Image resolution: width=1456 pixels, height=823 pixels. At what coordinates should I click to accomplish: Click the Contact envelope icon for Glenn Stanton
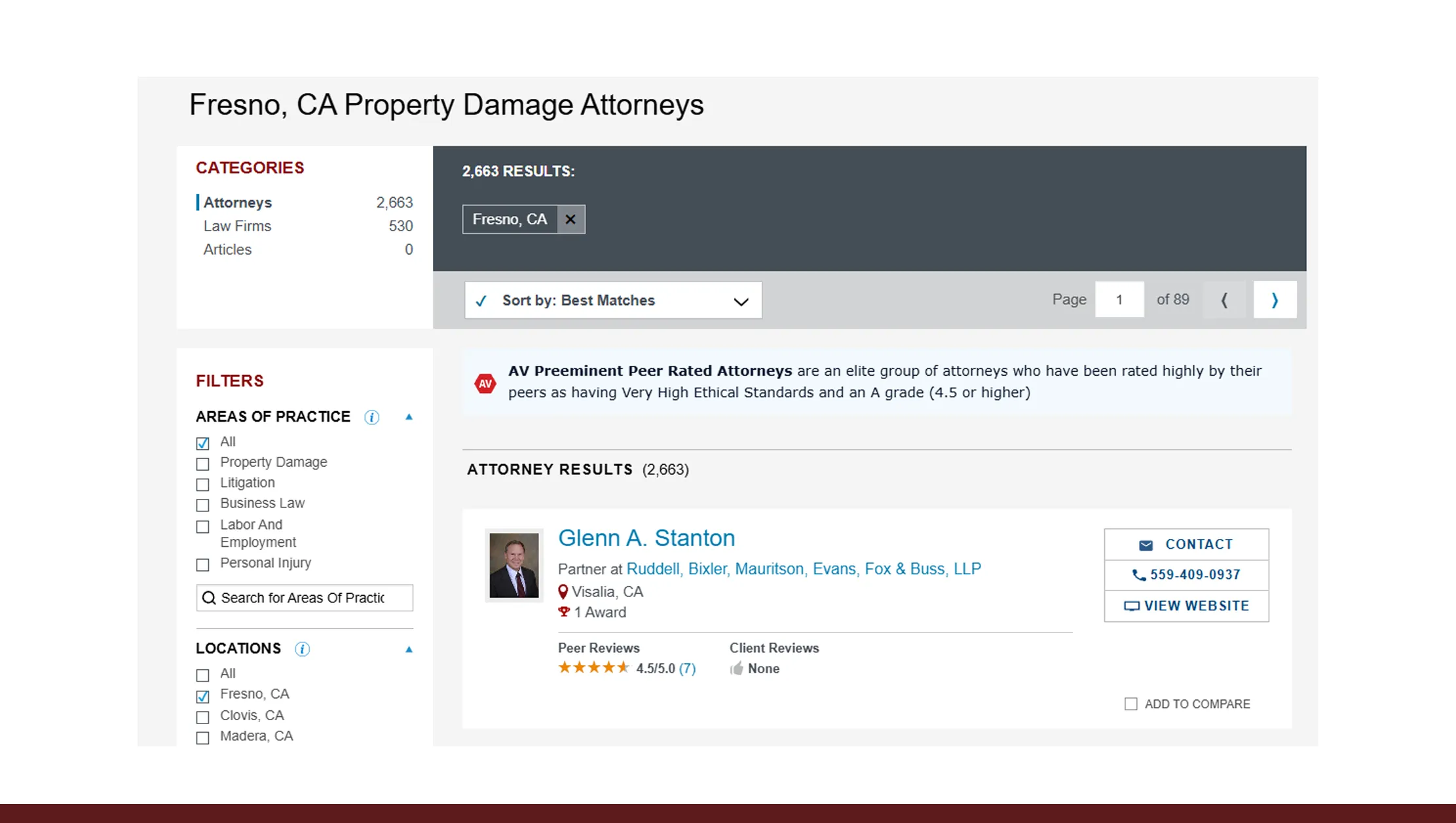(x=1146, y=544)
